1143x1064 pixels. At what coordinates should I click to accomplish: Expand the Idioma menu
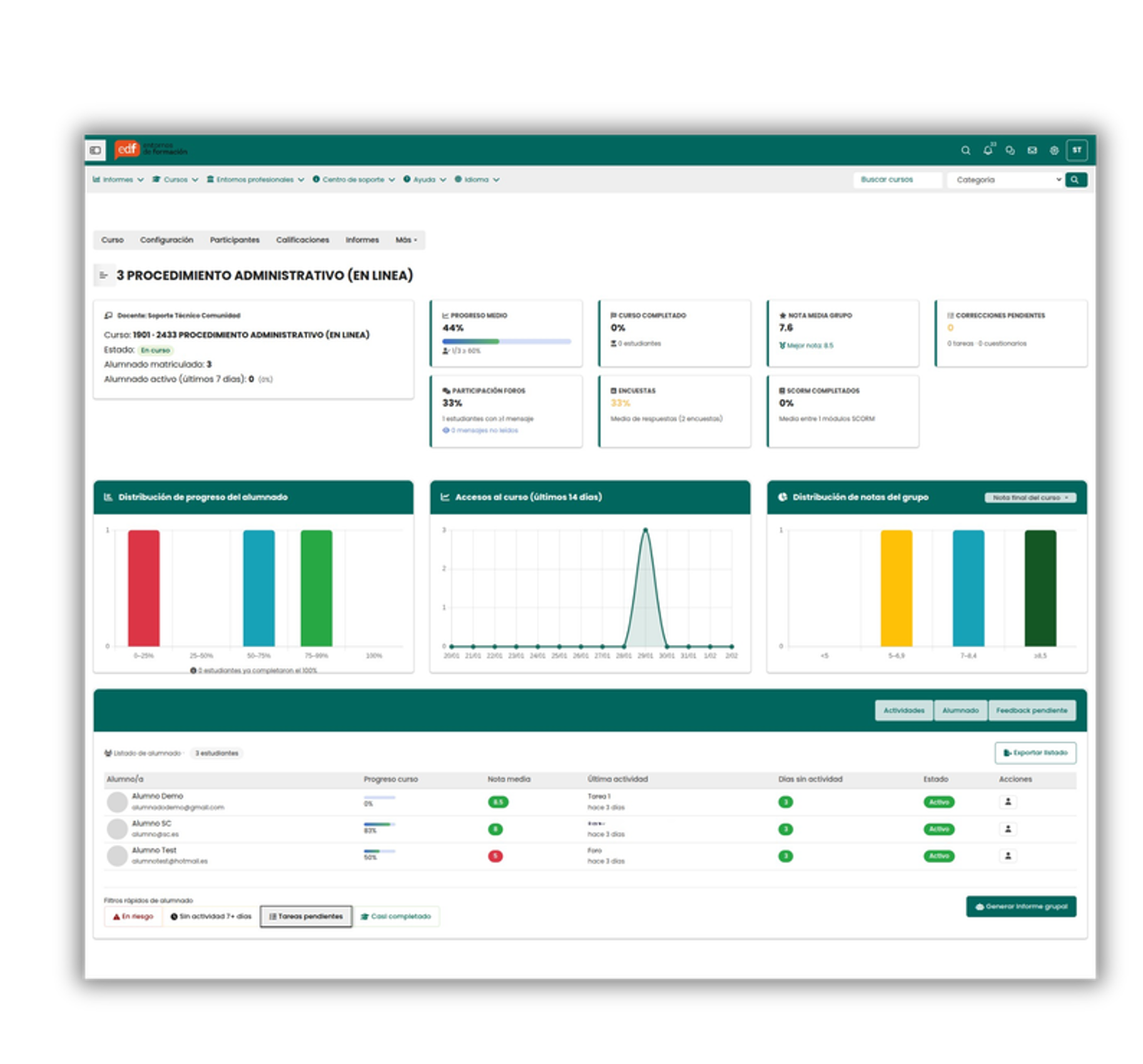[477, 180]
